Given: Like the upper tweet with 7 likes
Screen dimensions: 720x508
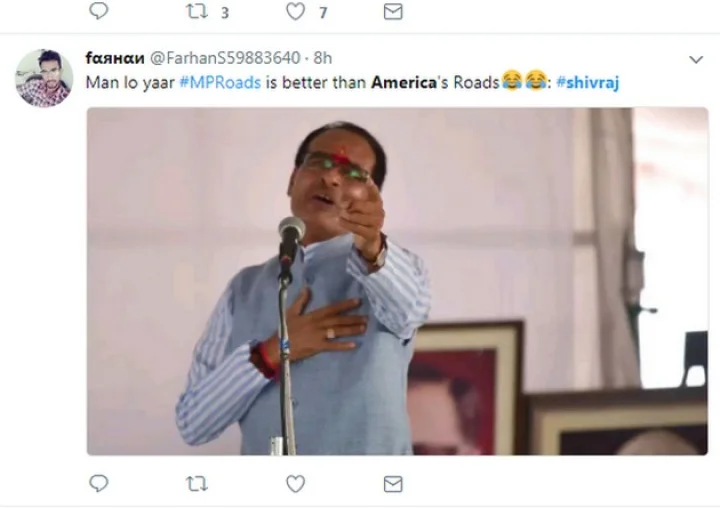Looking at the screenshot, I should click(x=295, y=11).
